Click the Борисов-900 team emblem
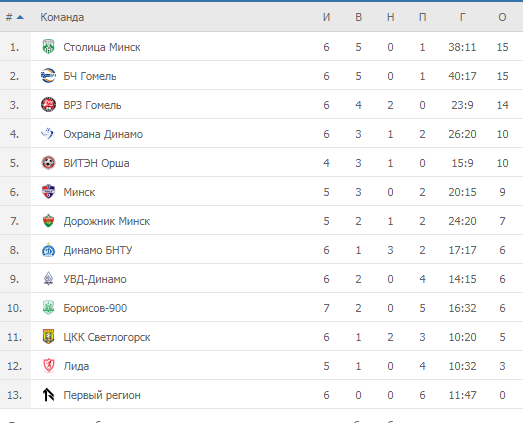The width and height of the screenshot is (523, 423). pos(48,308)
